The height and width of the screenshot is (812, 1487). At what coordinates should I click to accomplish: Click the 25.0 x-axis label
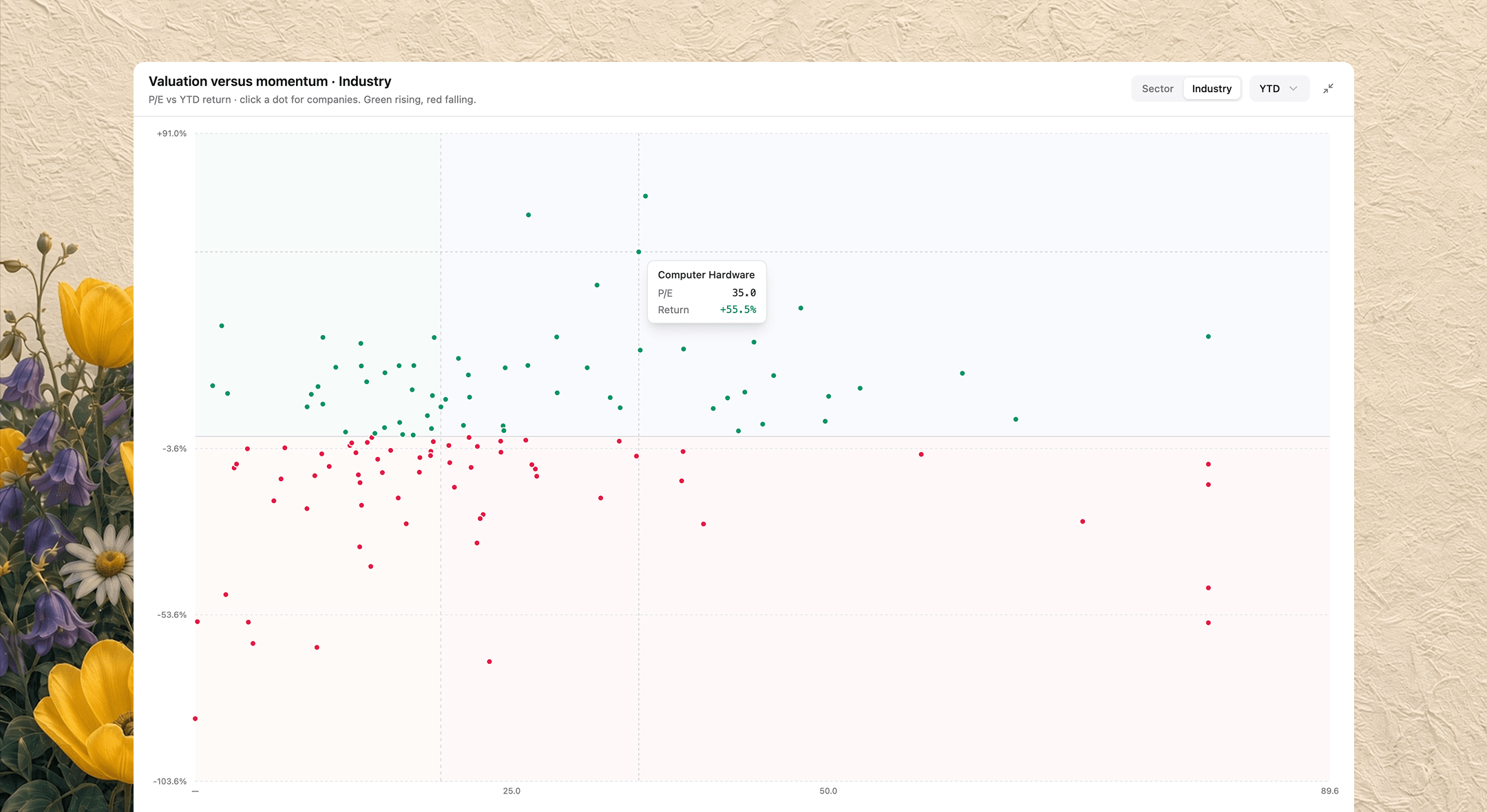[x=512, y=791]
